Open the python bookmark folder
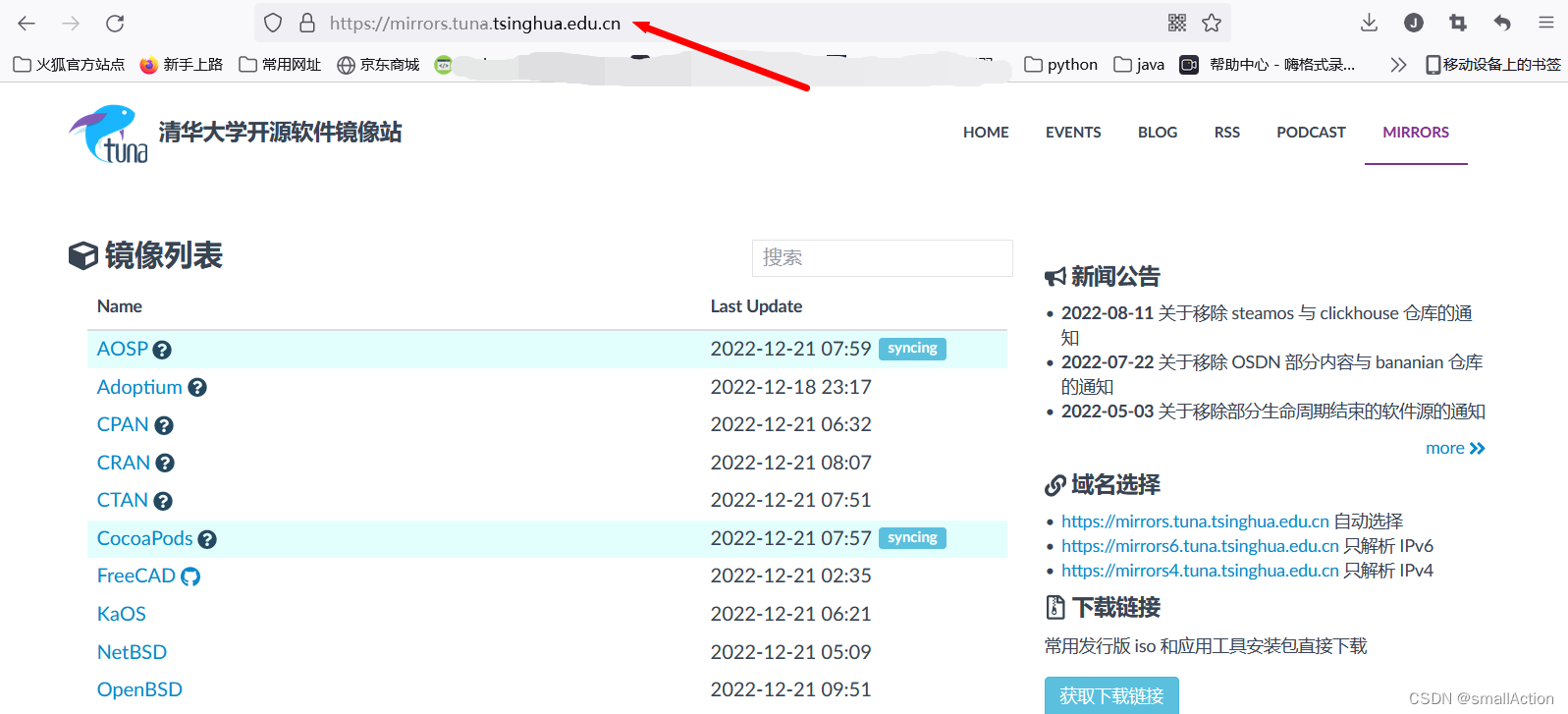The image size is (1568, 714). pos(1061,65)
